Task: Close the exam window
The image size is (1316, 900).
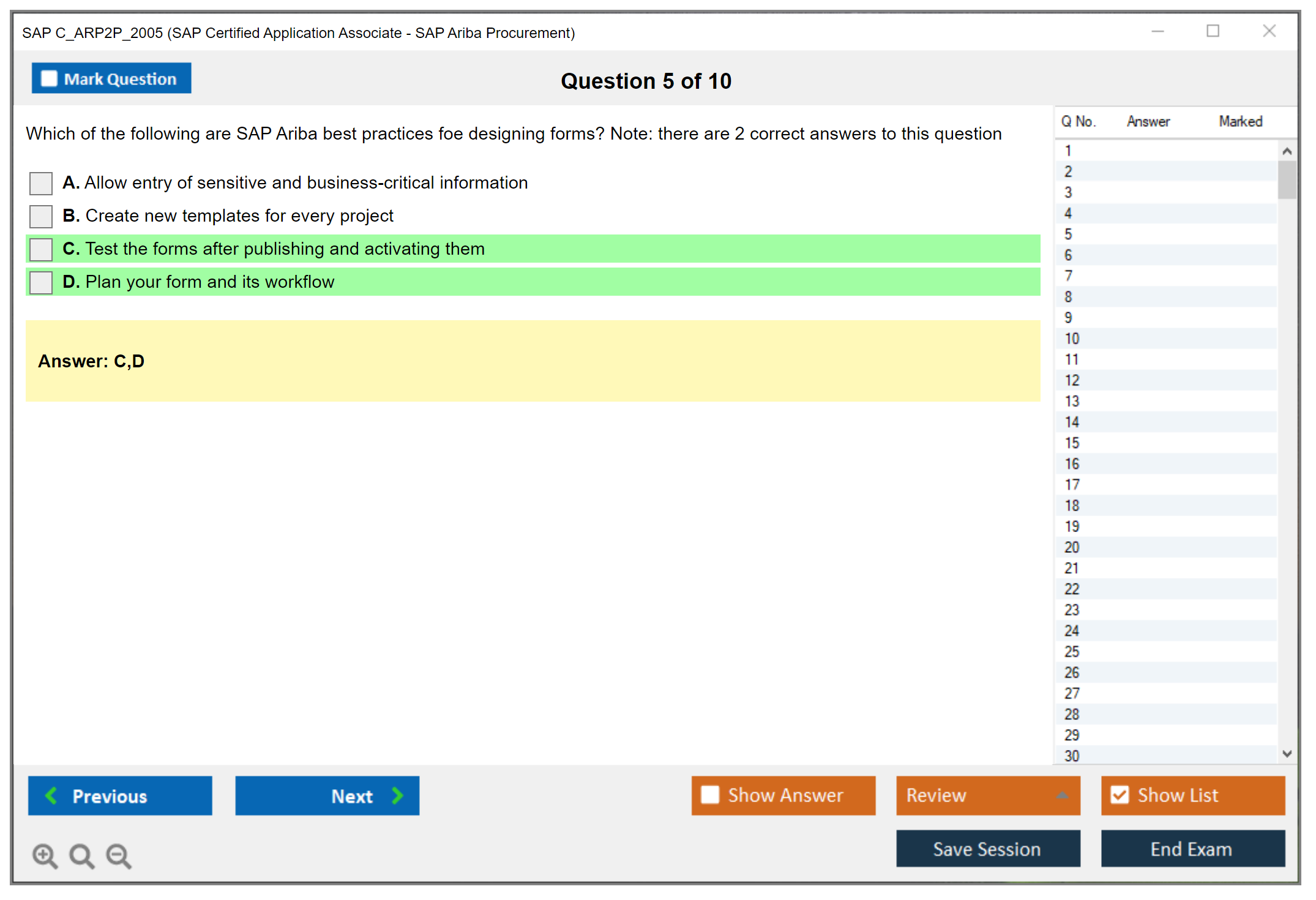Action: (1269, 31)
